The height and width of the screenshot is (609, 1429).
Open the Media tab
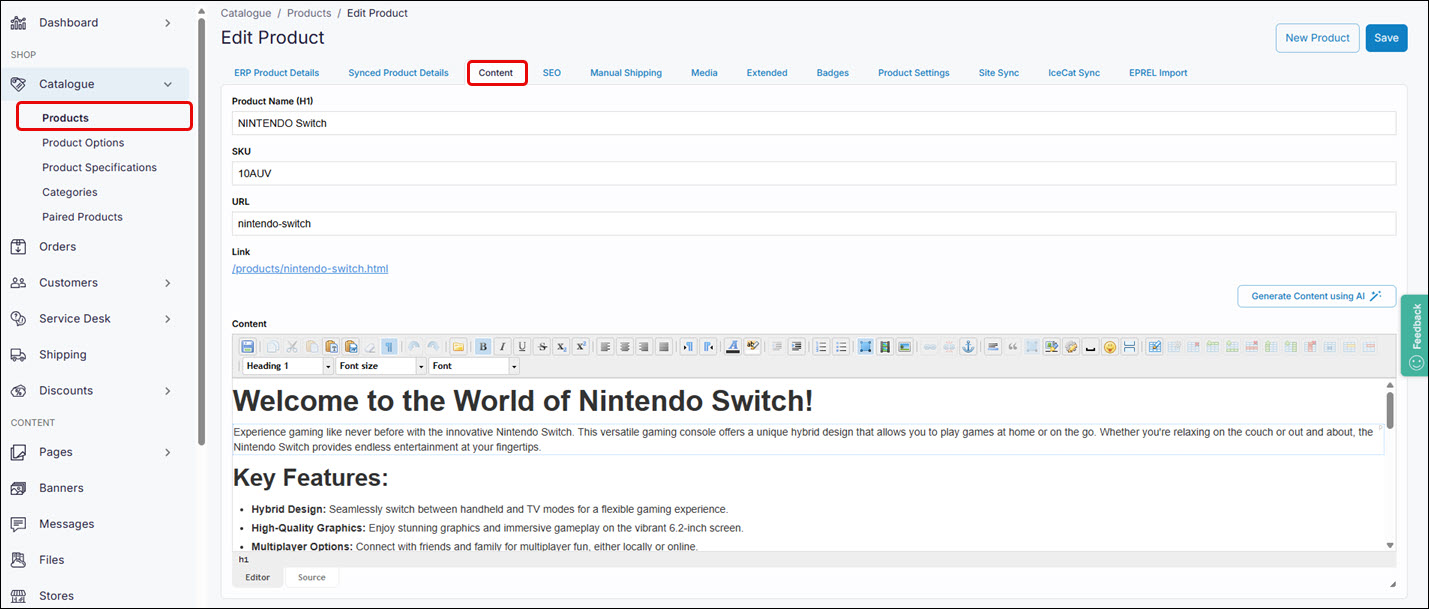(704, 73)
